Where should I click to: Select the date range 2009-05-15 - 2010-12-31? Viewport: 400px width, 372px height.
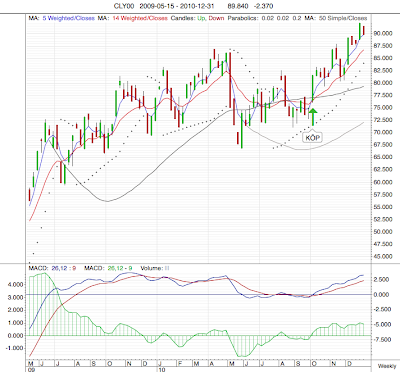tap(177, 6)
